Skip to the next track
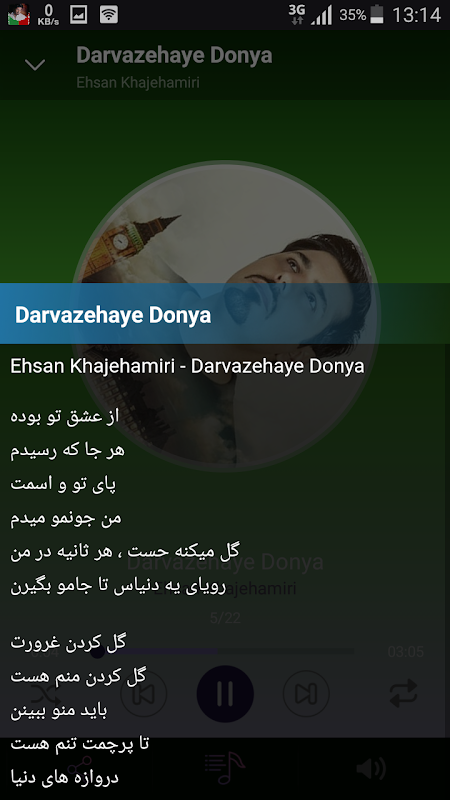 click(306, 694)
